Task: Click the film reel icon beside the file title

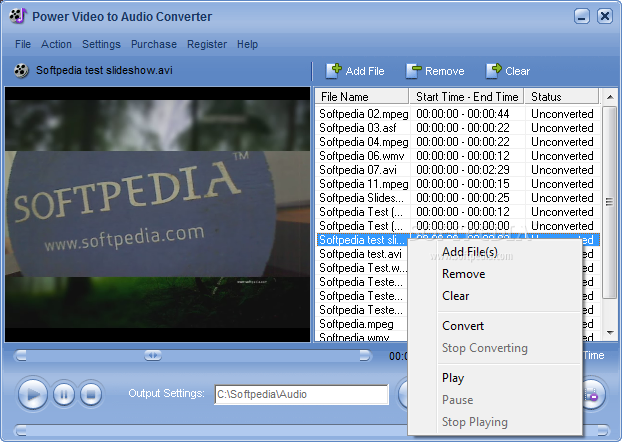Action: click(x=21, y=71)
